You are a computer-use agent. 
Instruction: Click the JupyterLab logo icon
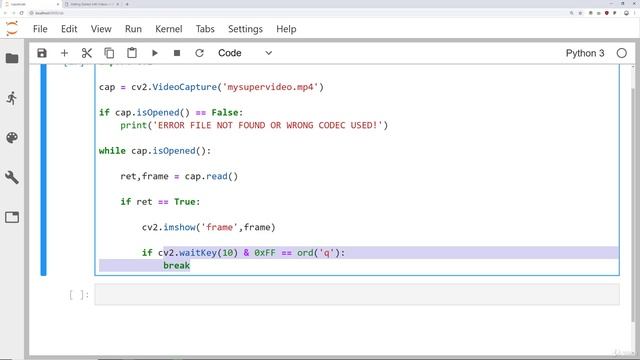click(x=12, y=29)
